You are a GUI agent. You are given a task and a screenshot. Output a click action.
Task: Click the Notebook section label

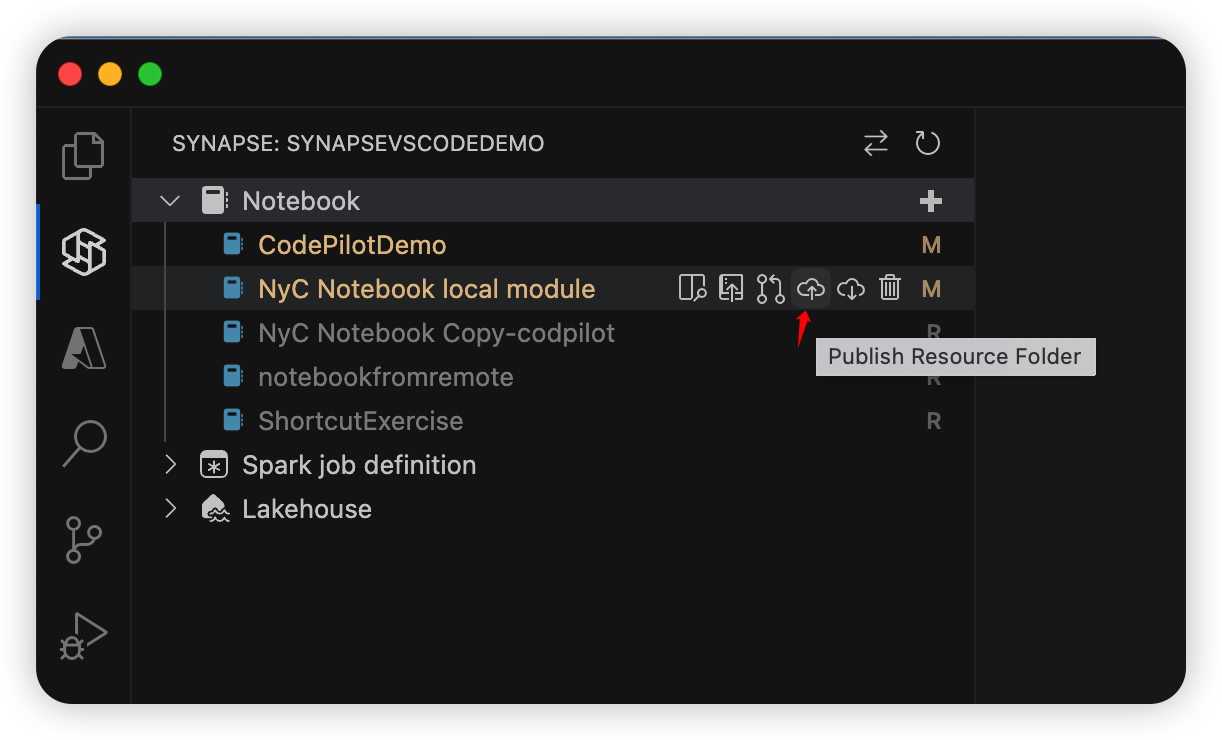coord(301,201)
